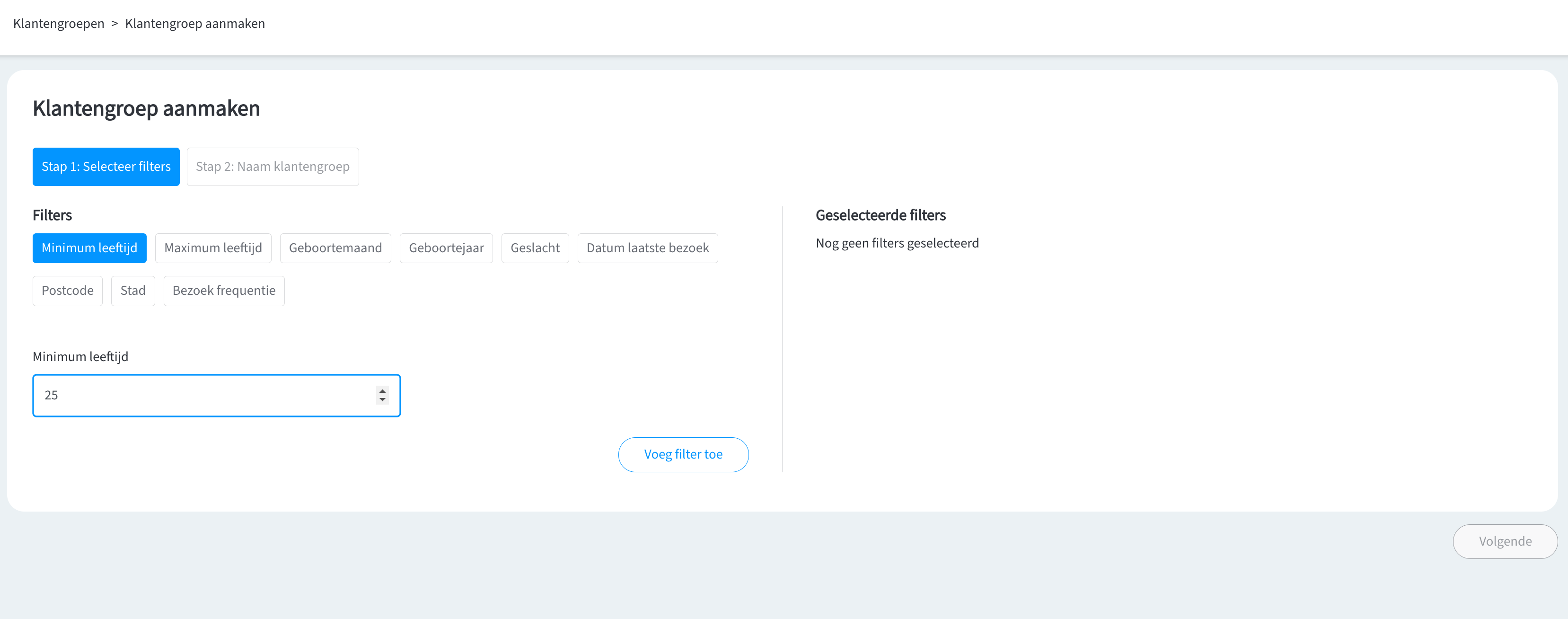The image size is (1568, 619).
Task: Choose the Stad filter
Action: click(132, 291)
